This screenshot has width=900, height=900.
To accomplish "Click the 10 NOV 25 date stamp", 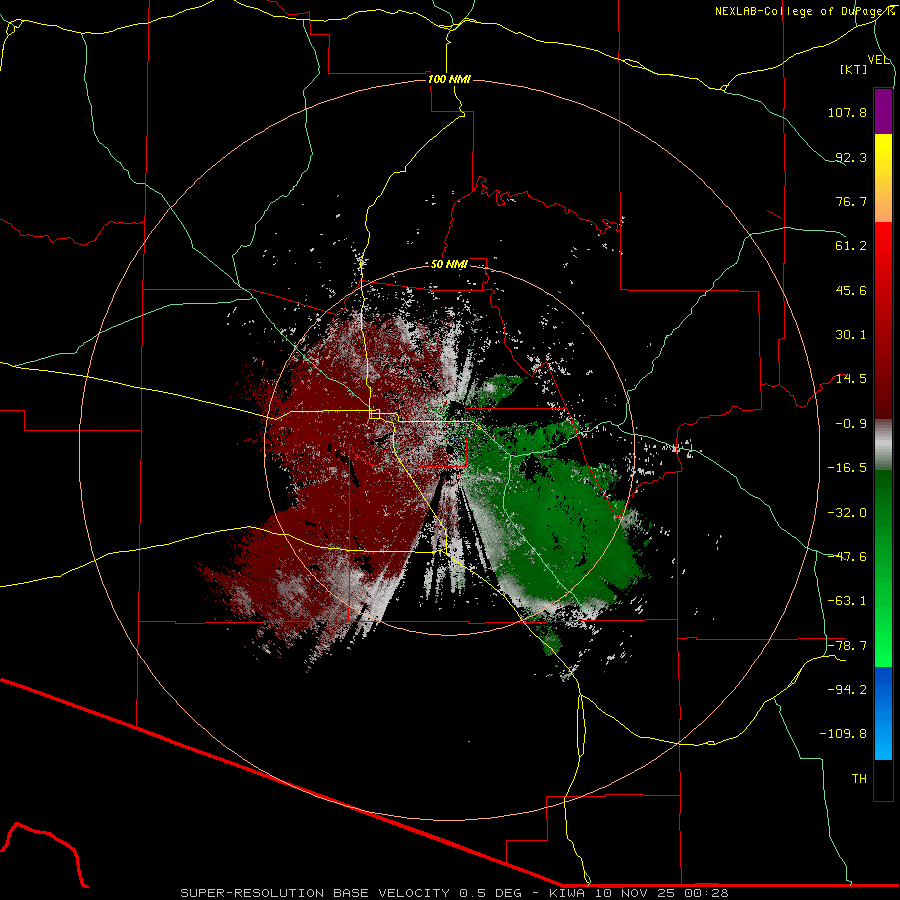I will click(634, 893).
